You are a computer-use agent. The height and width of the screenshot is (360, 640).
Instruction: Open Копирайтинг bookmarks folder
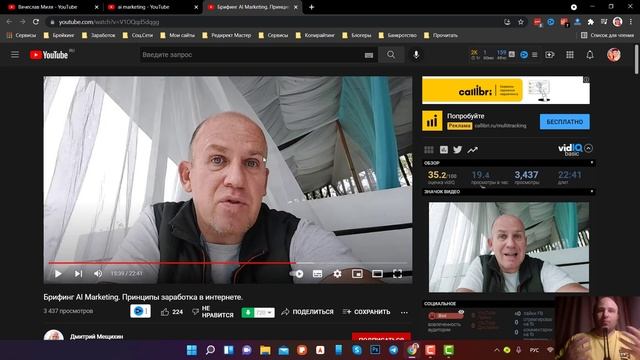point(315,36)
